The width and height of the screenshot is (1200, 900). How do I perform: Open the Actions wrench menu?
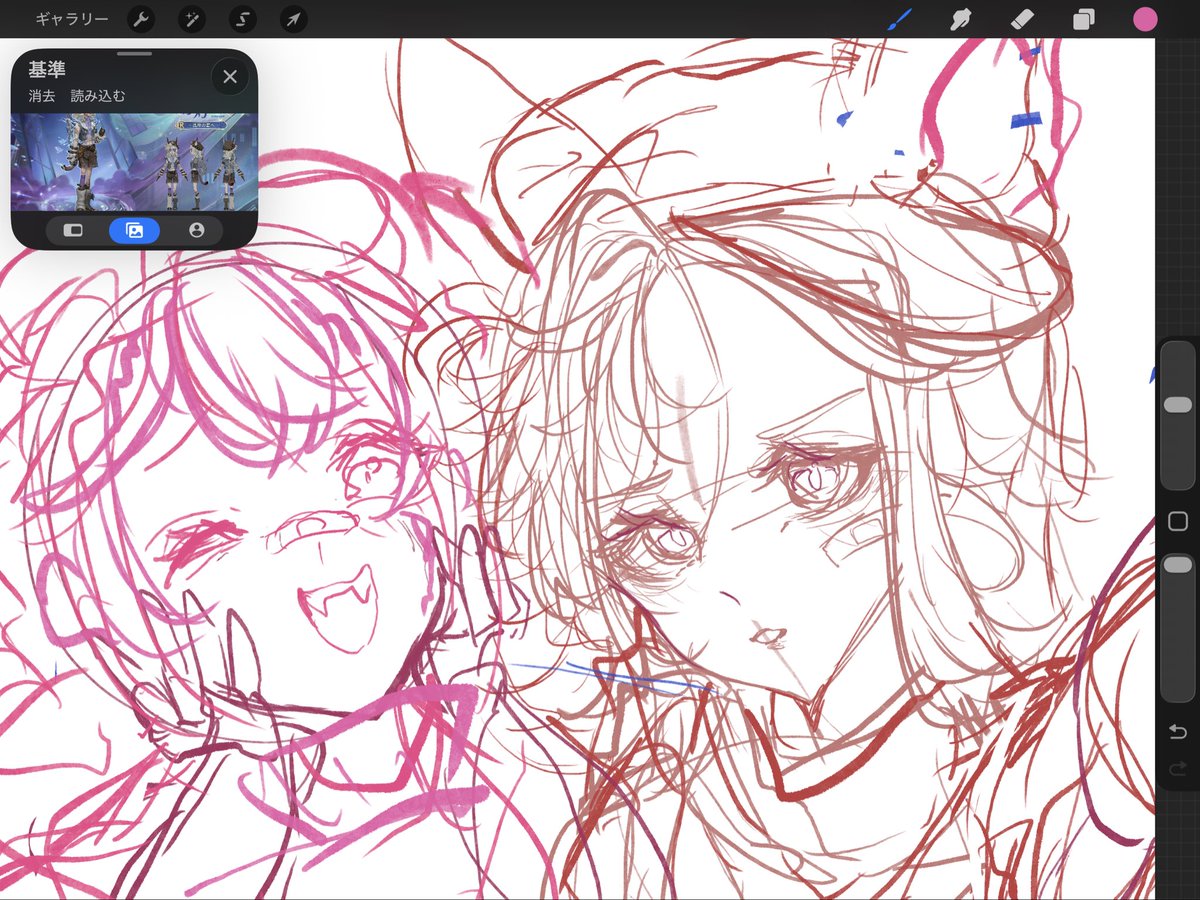pyautogui.click(x=142, y=19)
